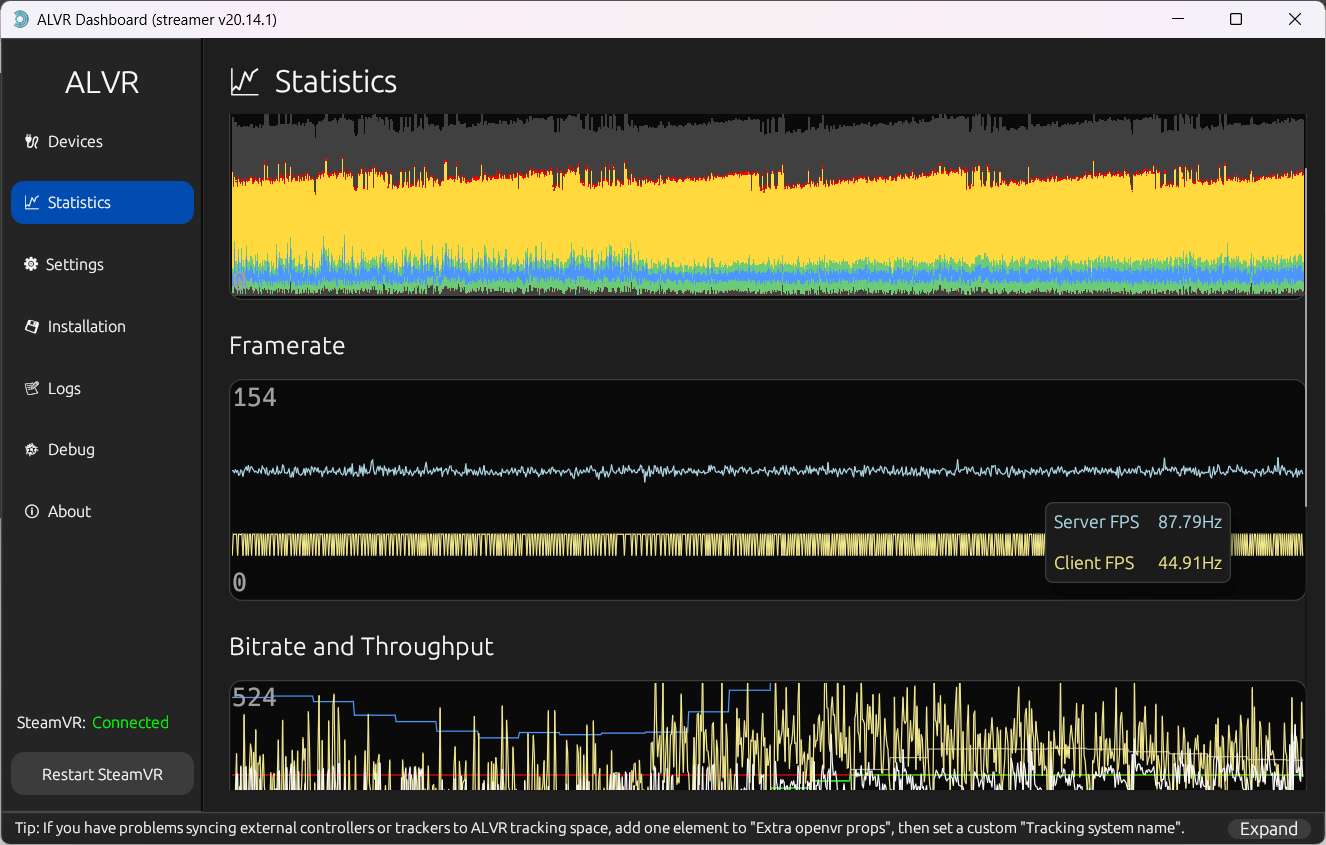Click the Settings gear icon in sidebar
The image size is (1326, 845).
coord(31,265)
